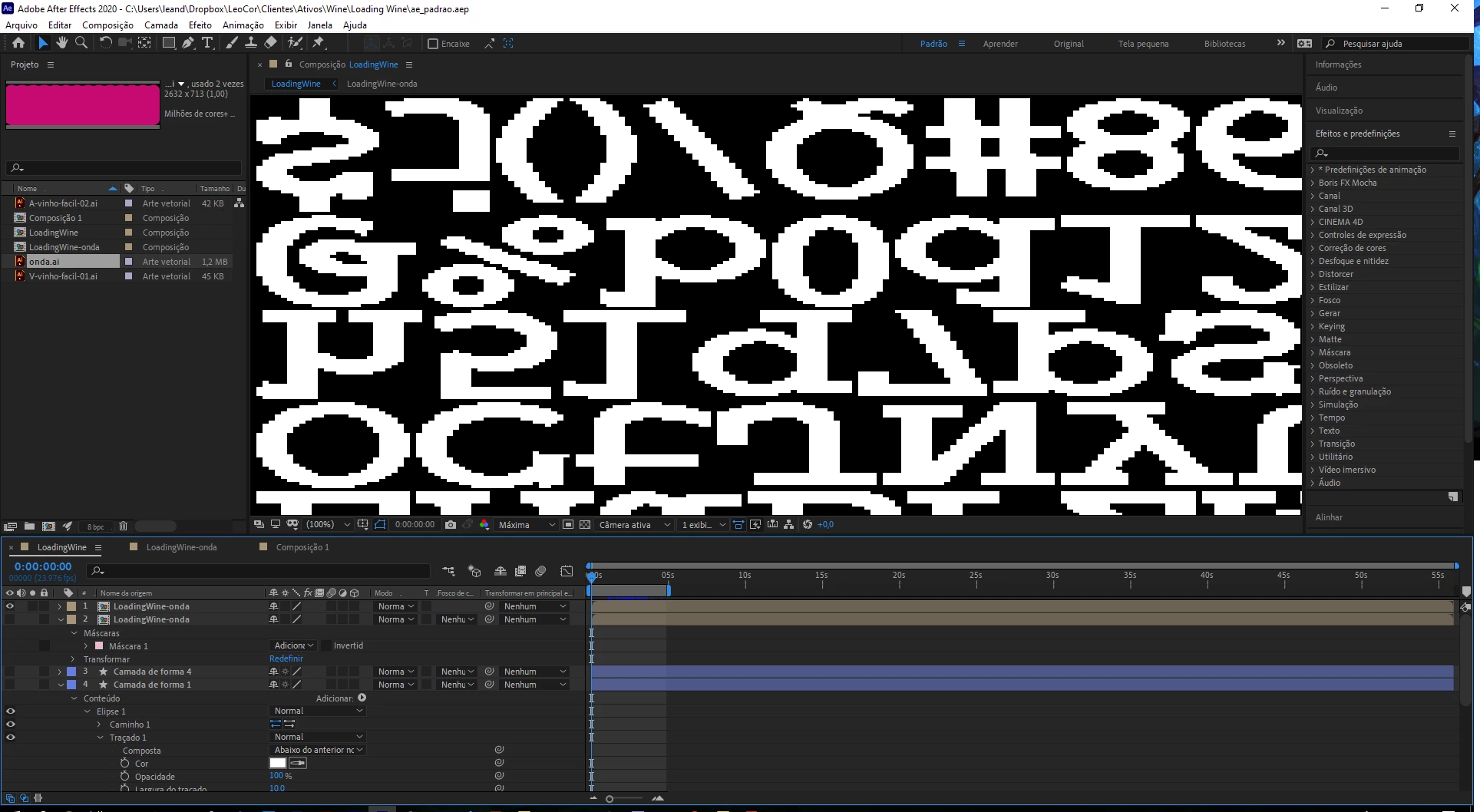The image size is (1480, 812).
Task: Check the Invertid mask checkbox
Action: click(326, 645)
